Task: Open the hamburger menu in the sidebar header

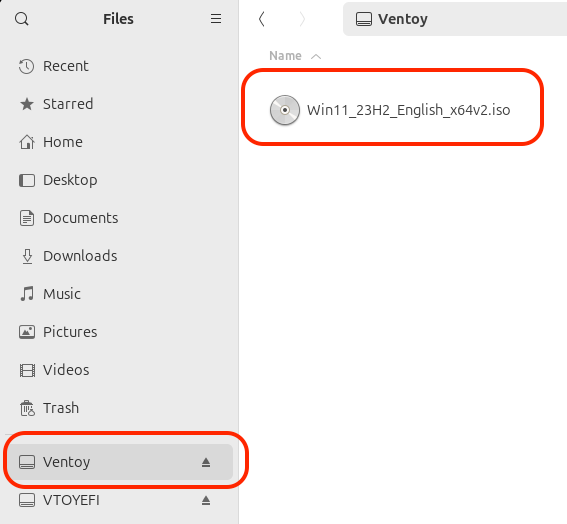Action: coord(216,19)
